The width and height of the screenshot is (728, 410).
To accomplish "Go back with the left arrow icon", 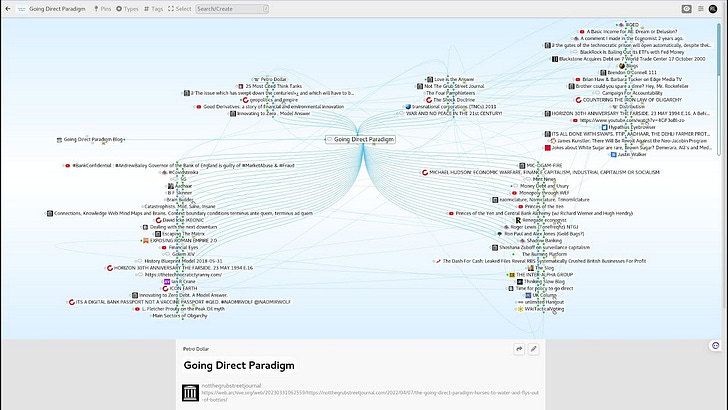I will [x=8, y=9].
